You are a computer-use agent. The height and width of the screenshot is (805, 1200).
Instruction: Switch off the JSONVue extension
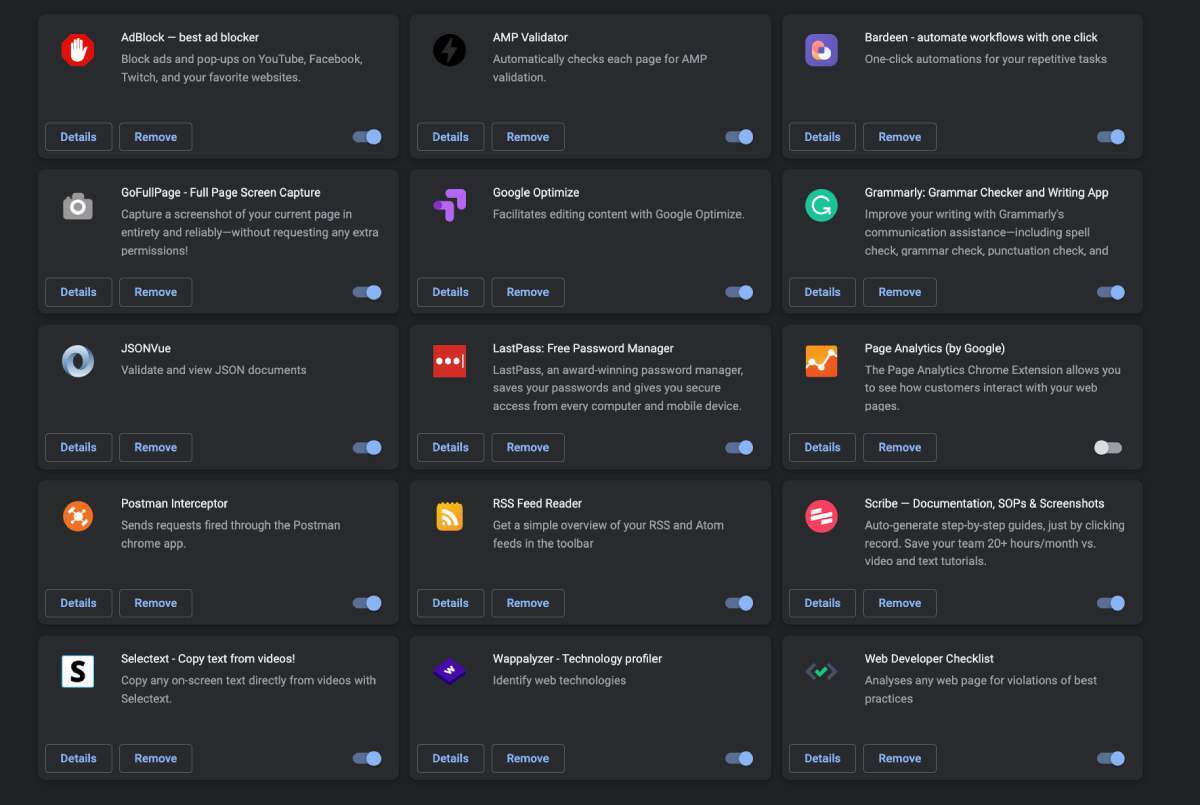tap(367, 448)
